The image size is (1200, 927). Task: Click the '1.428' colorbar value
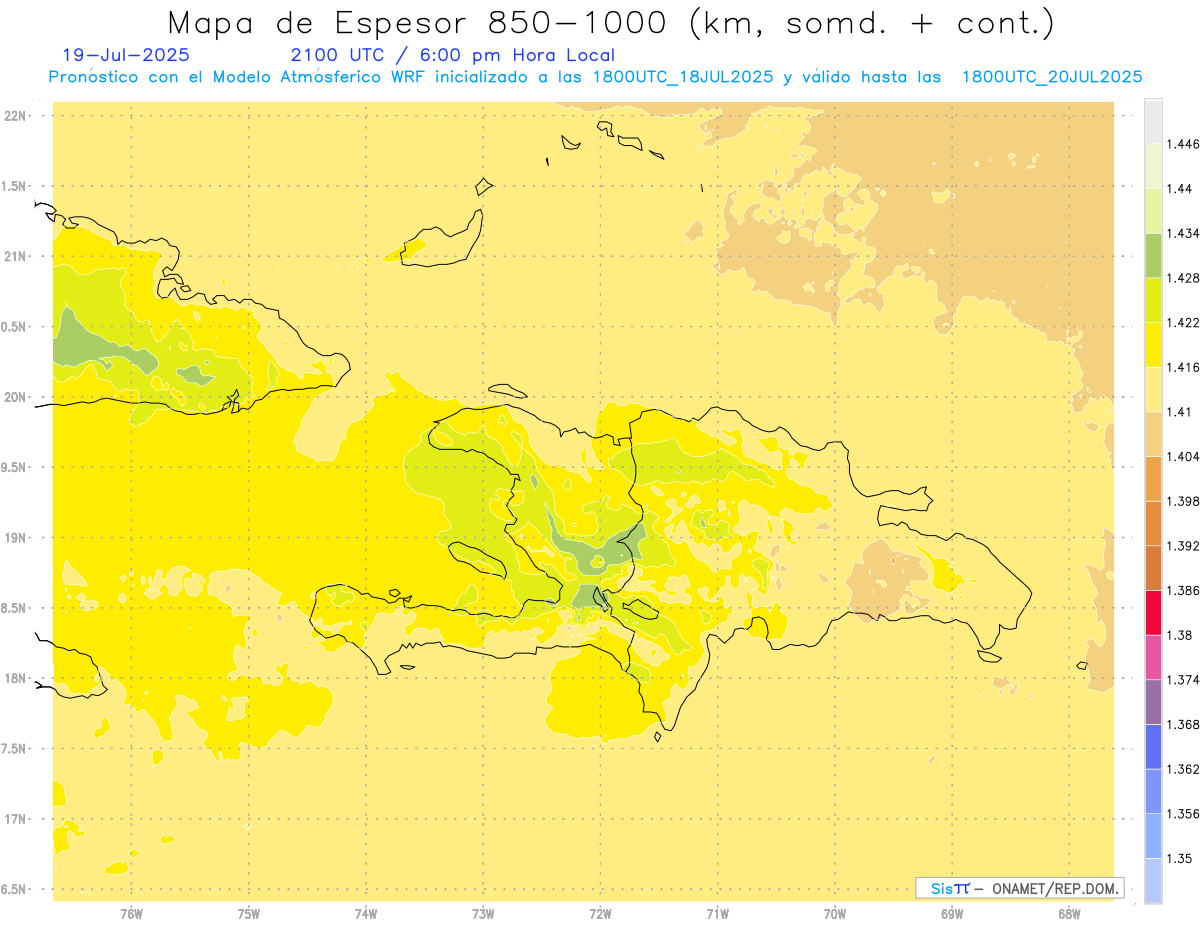click(x=1183, y=278)
